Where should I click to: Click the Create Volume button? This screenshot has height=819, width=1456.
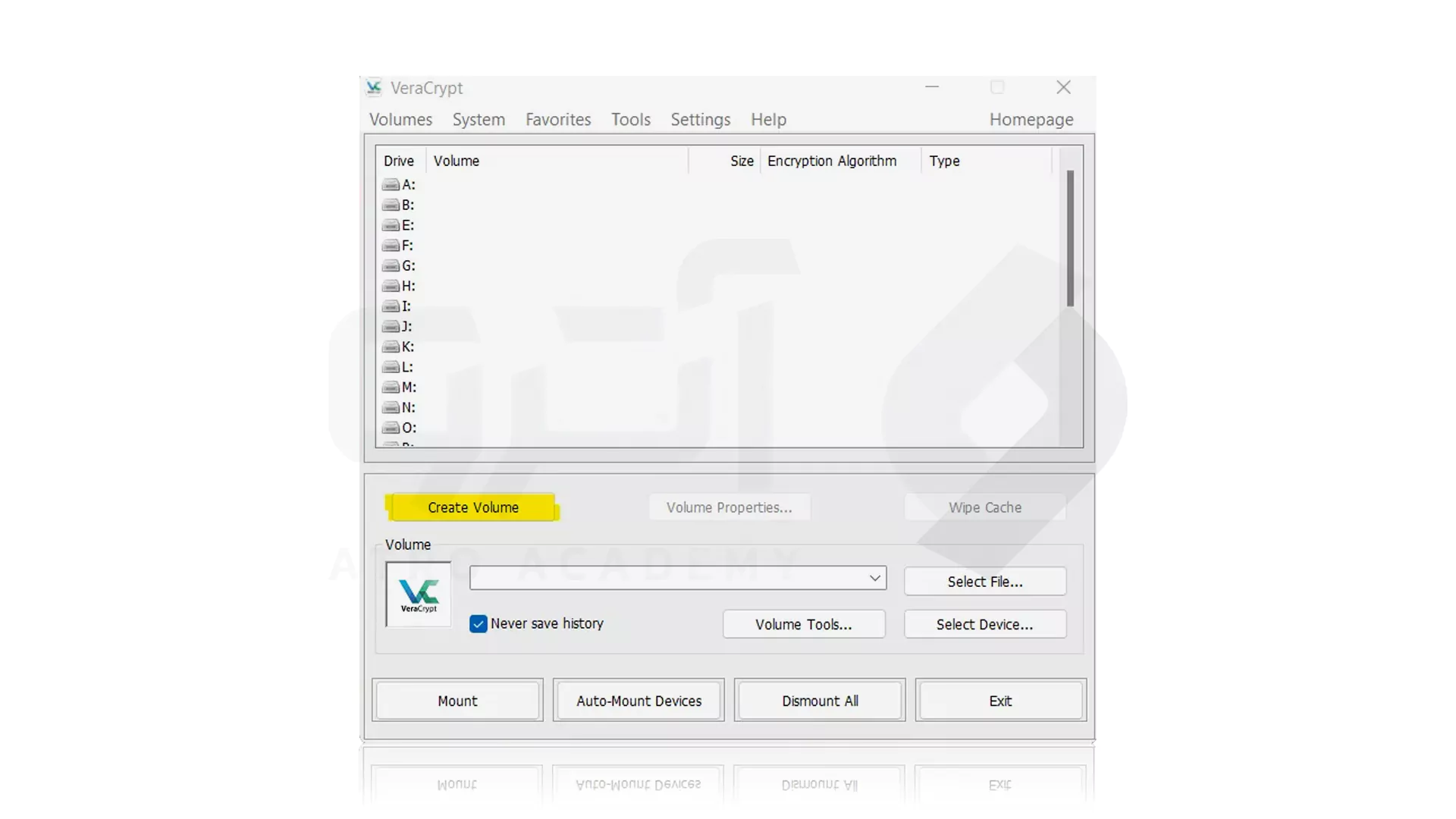[473, 507]
